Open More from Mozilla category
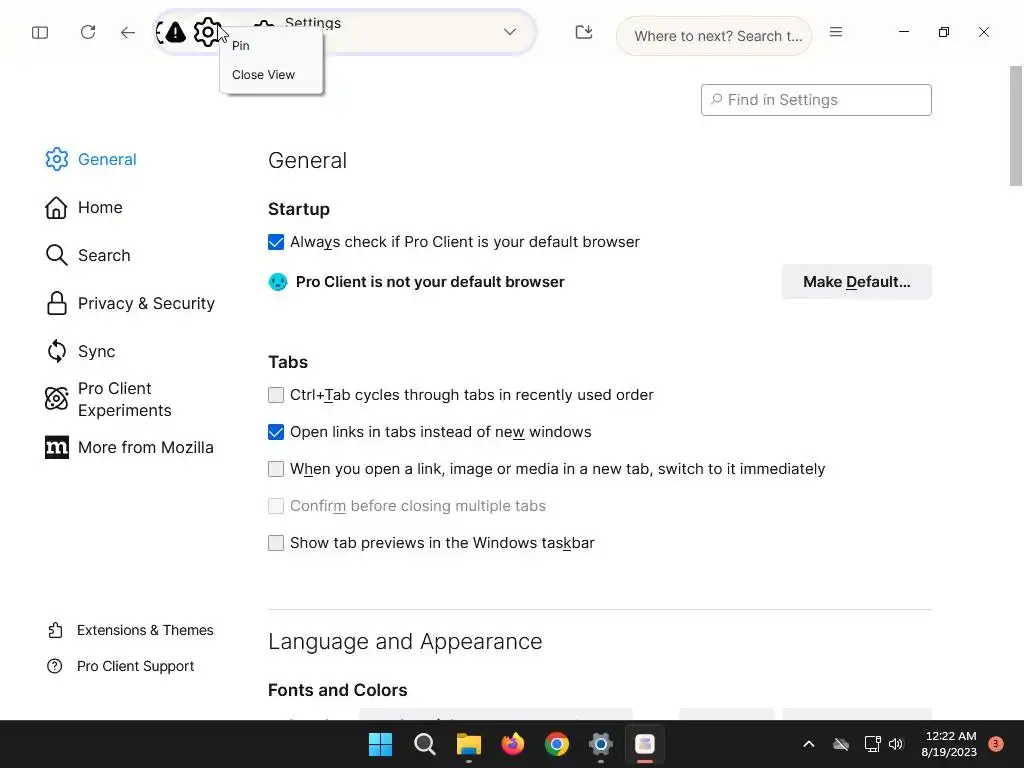 click(x=129, y=447)
